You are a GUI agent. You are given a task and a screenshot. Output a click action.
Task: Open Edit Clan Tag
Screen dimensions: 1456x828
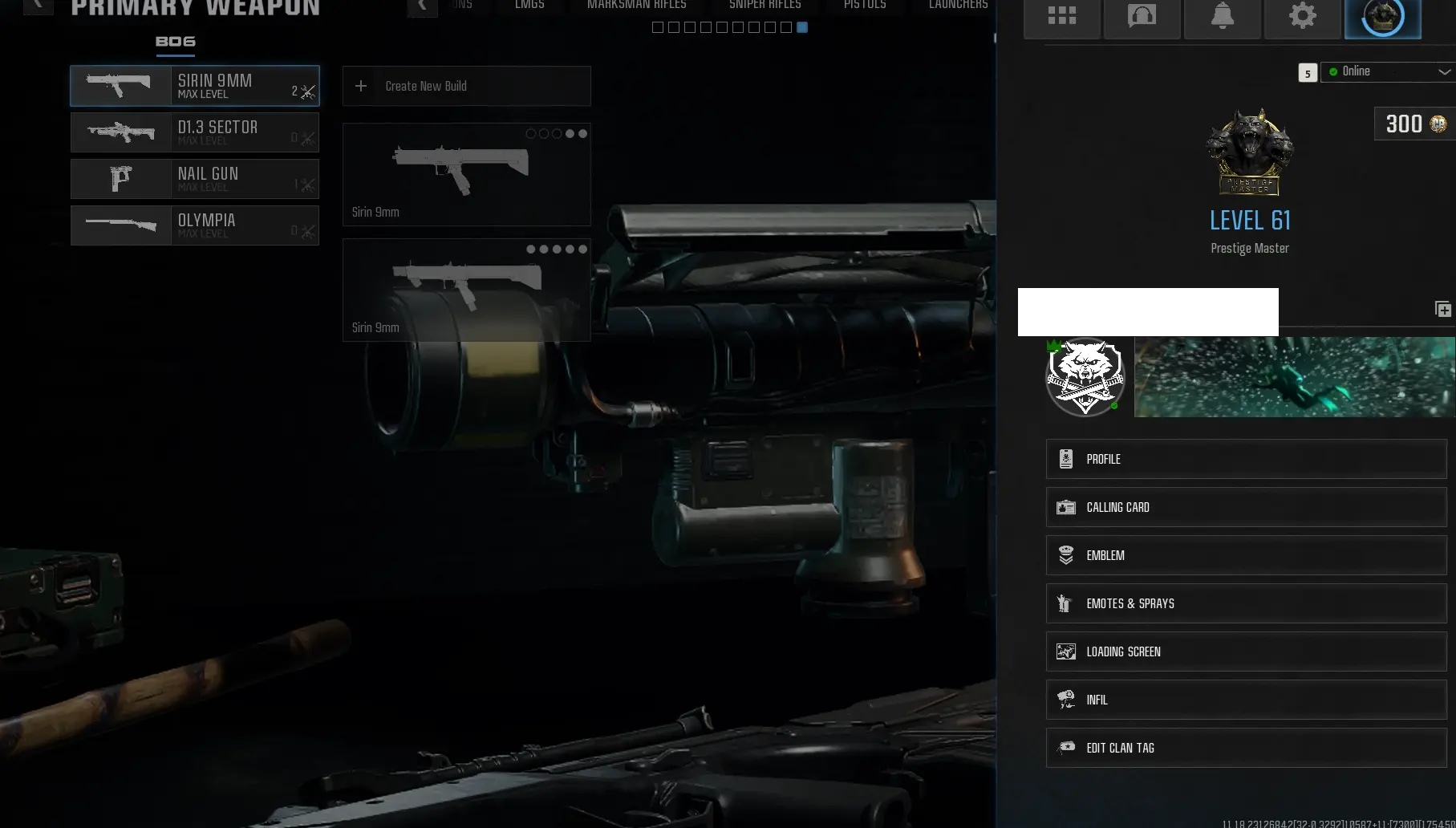coord(1246,748)
